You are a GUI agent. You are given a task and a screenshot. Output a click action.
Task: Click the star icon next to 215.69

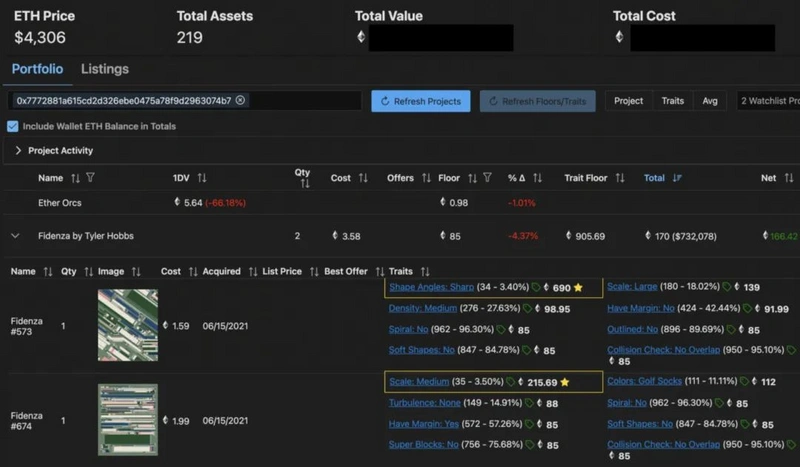coord(565,382)
